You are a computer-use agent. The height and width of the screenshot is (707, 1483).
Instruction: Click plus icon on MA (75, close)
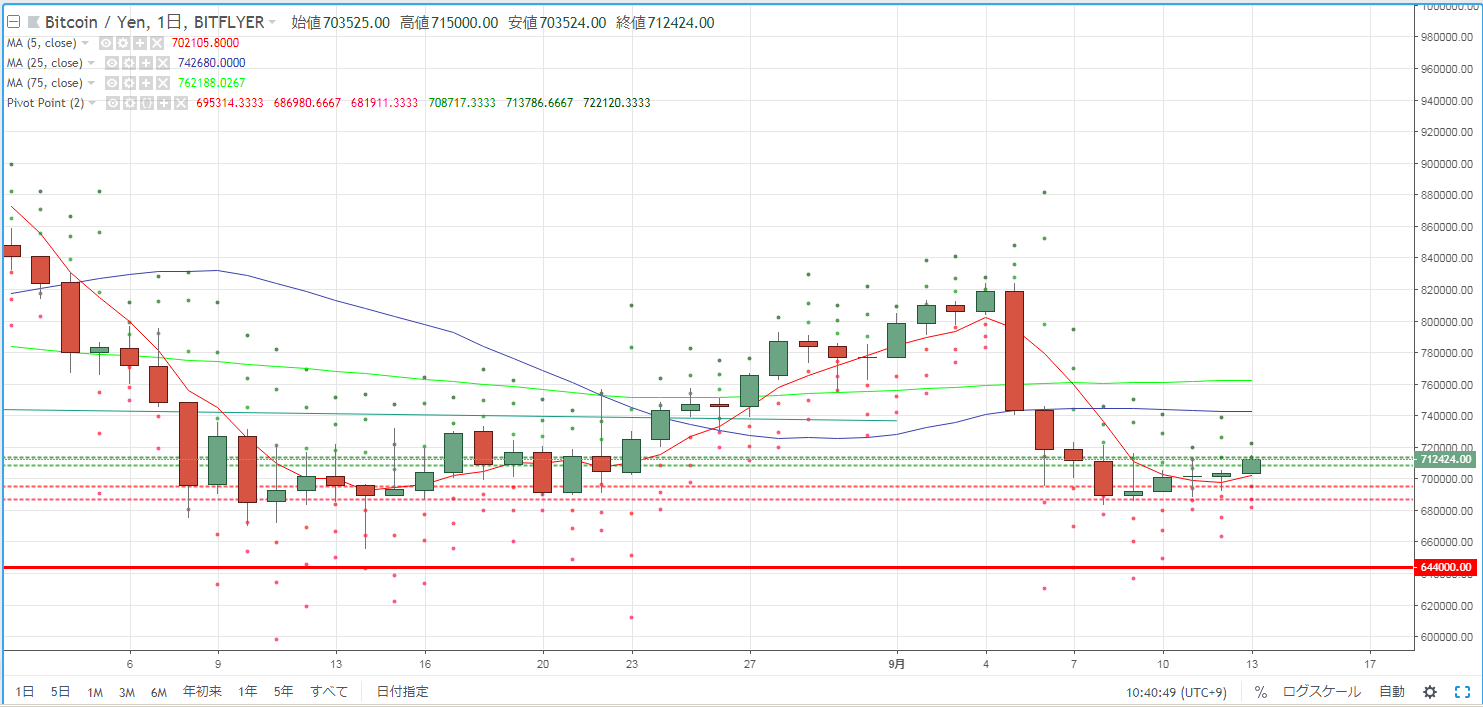pyautogui.click(x=146, y=83)
